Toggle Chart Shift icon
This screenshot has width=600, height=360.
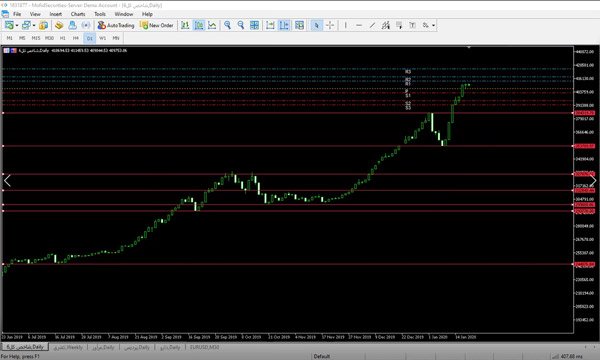[284, 25]
